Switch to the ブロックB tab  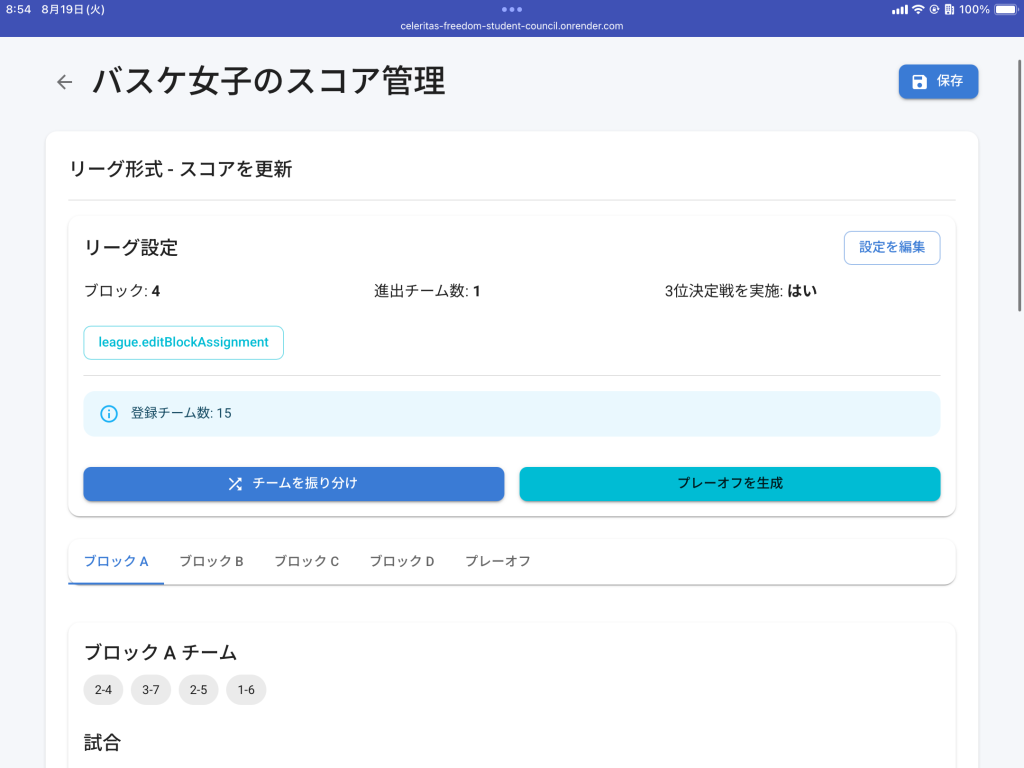tap(210, 561)
